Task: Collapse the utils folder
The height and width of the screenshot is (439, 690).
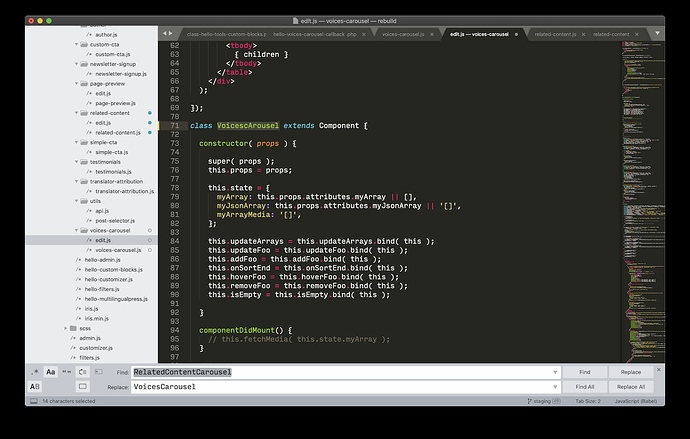Action: click(x=77, y=201)
